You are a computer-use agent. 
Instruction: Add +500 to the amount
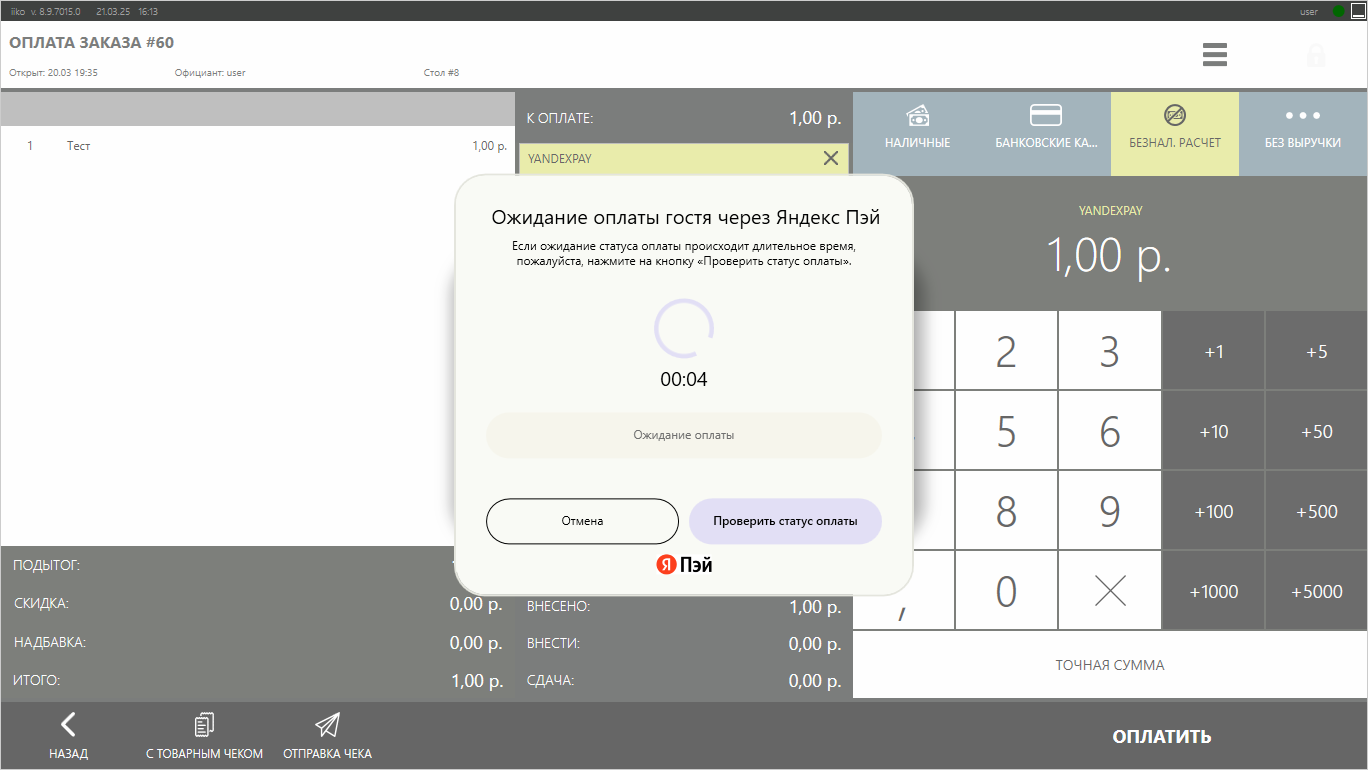[1317, 511]
